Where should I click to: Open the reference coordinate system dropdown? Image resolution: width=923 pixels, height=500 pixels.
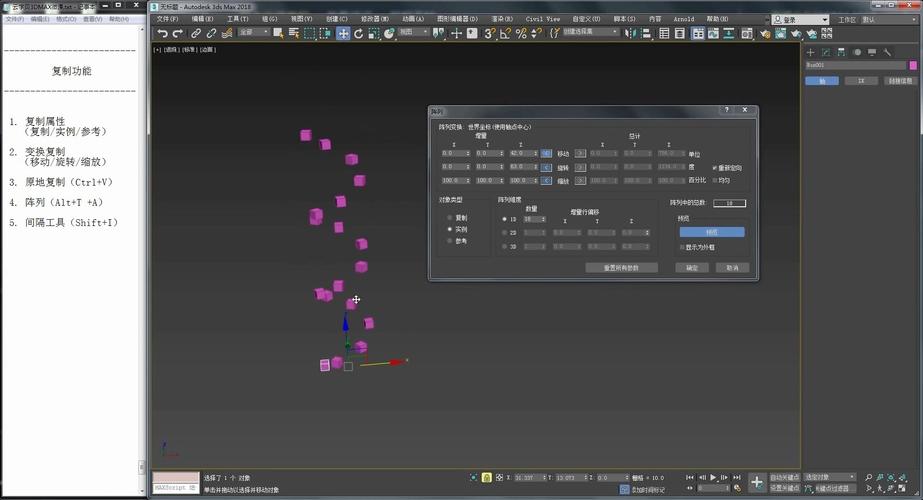pos(413,33)
